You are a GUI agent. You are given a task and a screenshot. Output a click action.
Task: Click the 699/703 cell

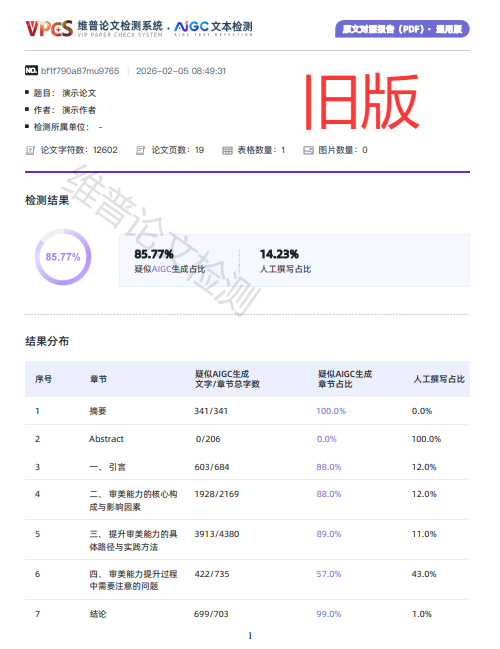tap(212, 614)
